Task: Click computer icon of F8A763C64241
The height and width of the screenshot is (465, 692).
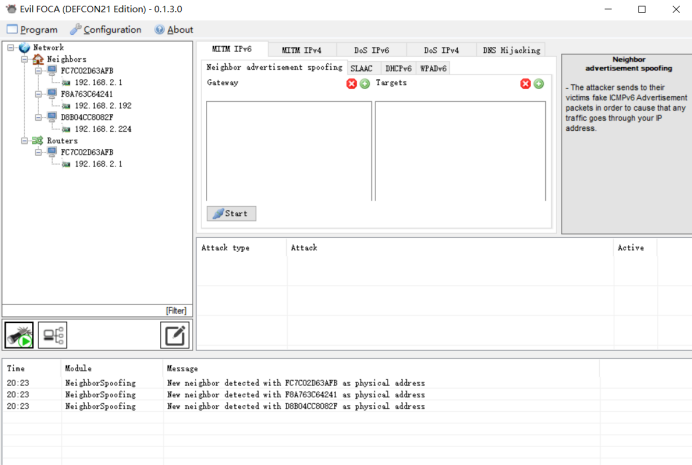Action: [x=52, y=94]
